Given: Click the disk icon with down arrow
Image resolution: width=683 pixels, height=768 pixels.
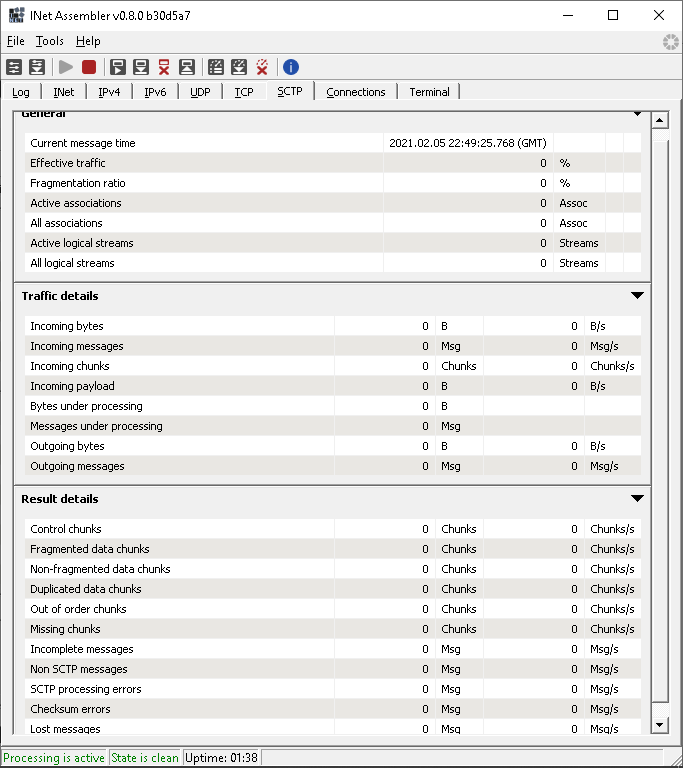Looking at the screenshot, I should [x=141, y=67].
